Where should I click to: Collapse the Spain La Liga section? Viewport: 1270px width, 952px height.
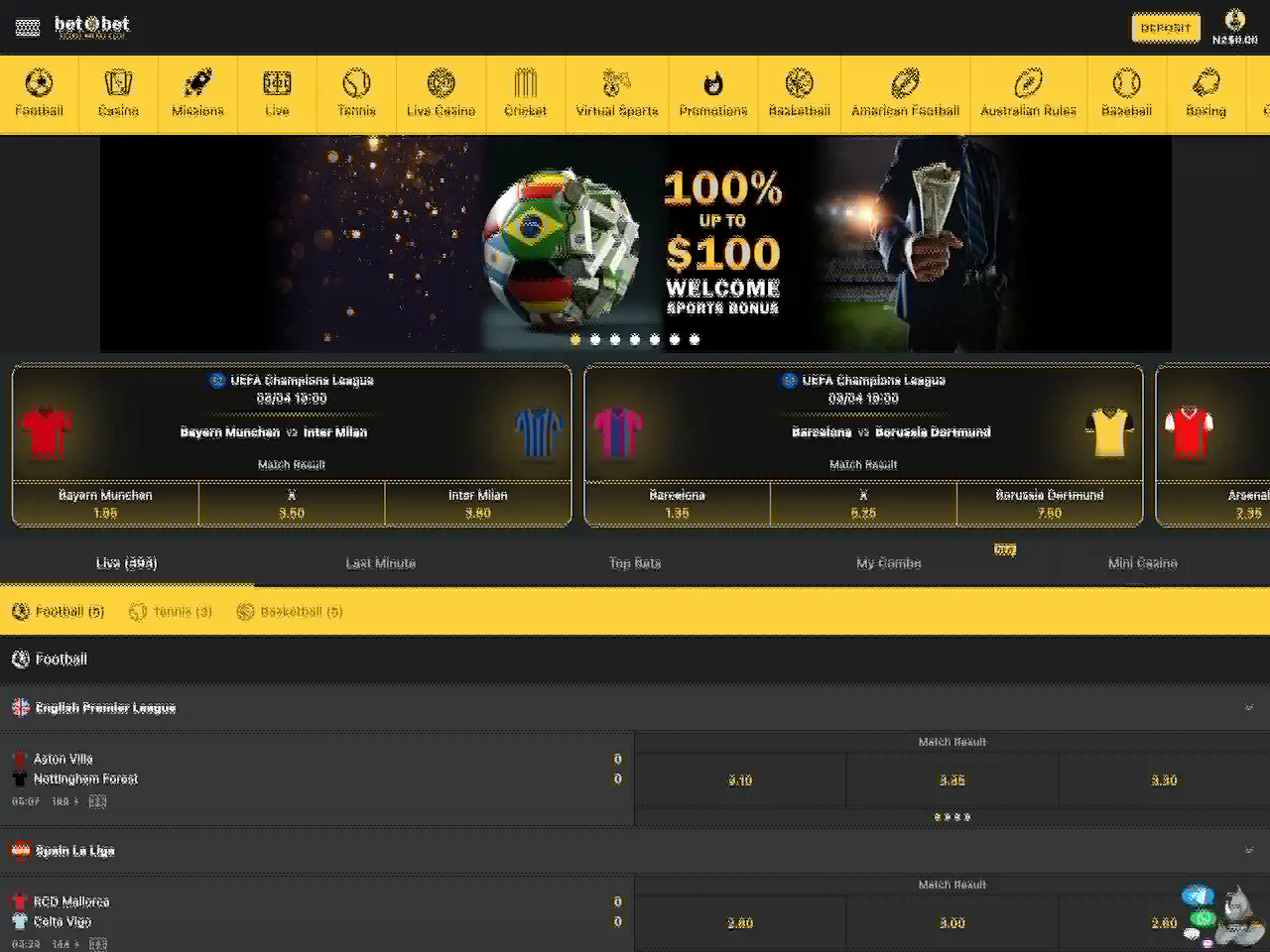click(1248, 851)
